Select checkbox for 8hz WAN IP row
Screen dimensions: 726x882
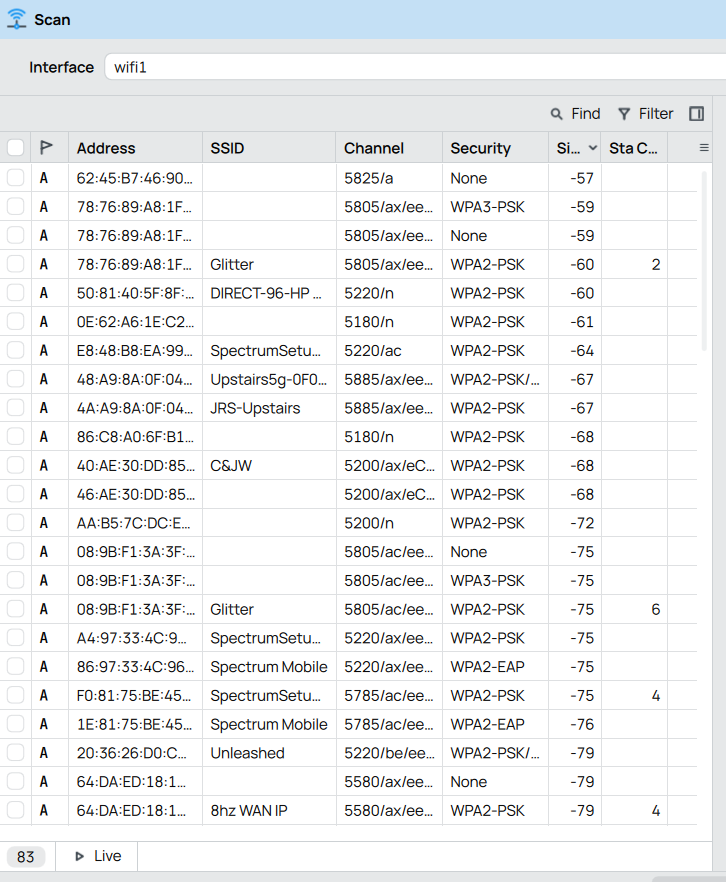(15, 810)
